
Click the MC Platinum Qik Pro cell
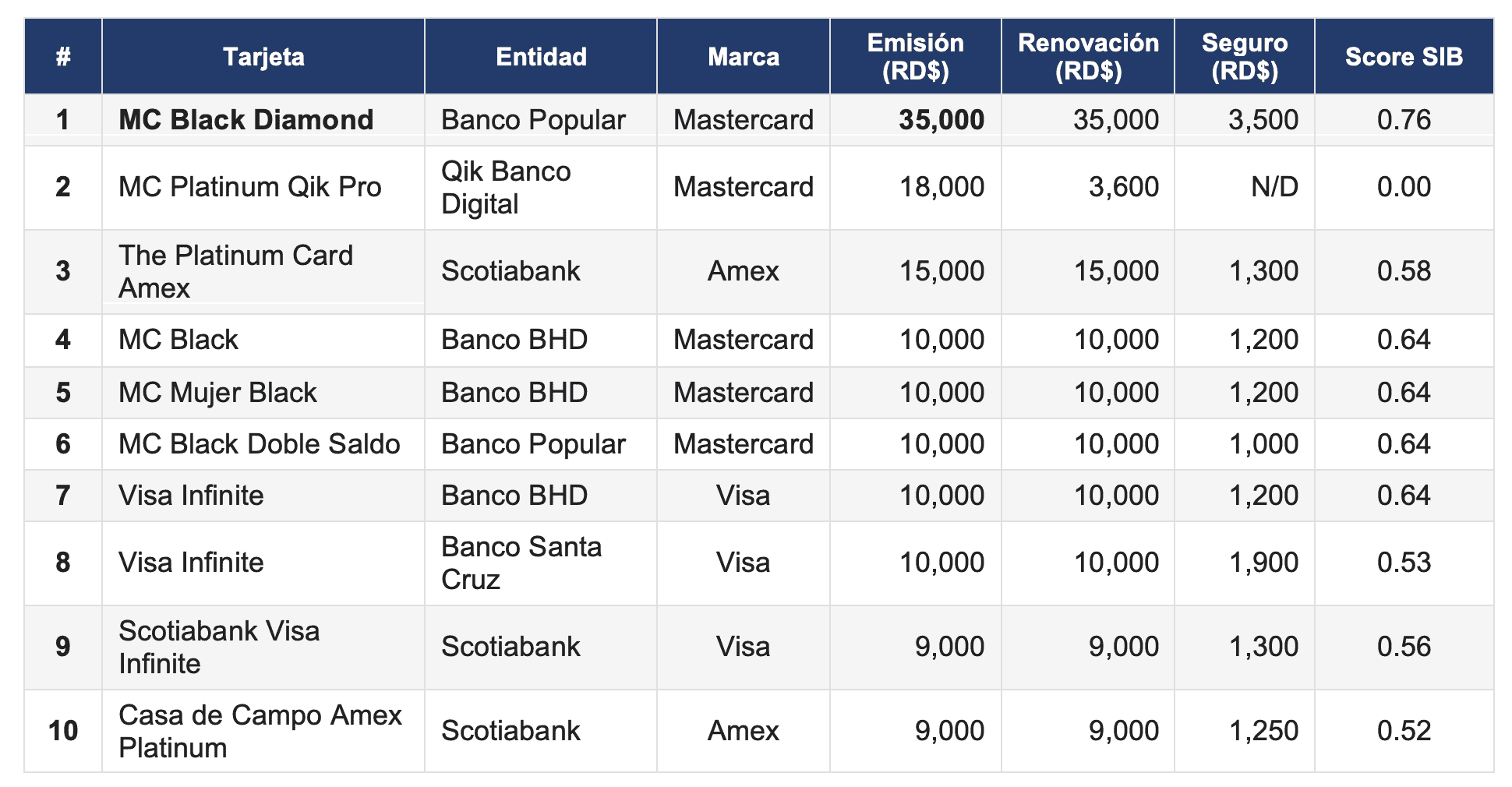coord(250,187)
